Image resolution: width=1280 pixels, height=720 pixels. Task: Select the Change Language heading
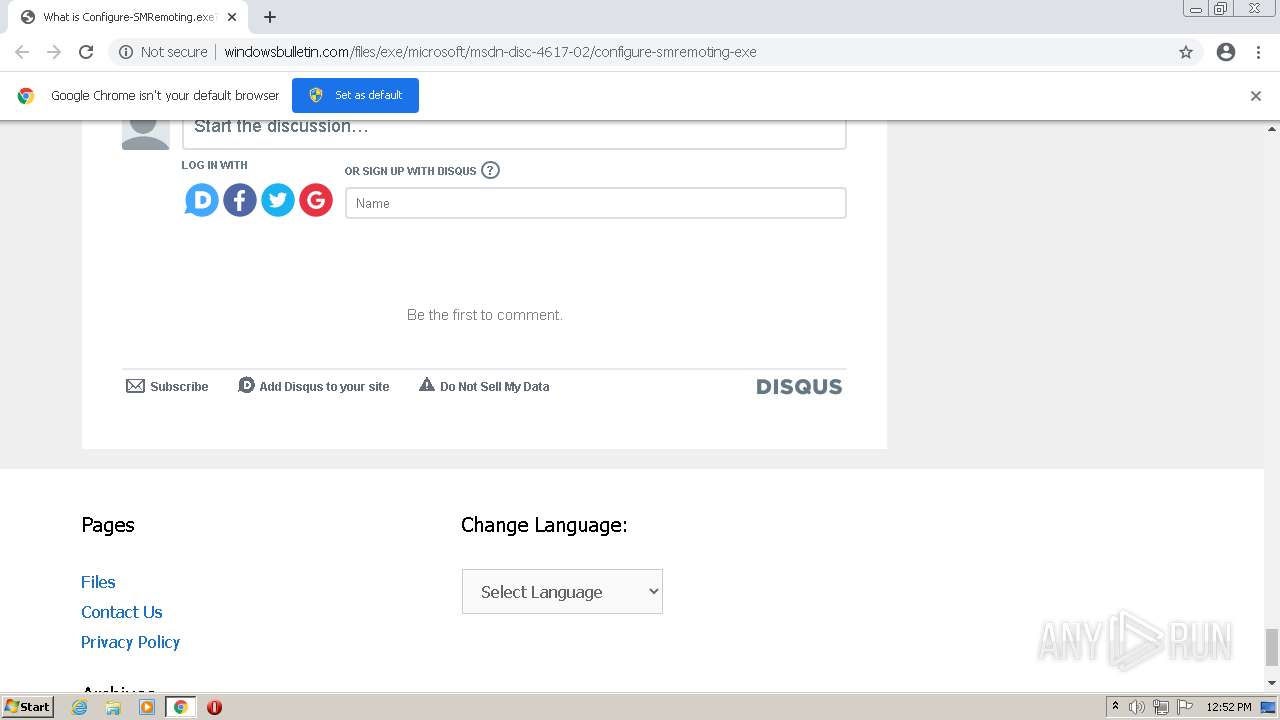tap(544, 525)
